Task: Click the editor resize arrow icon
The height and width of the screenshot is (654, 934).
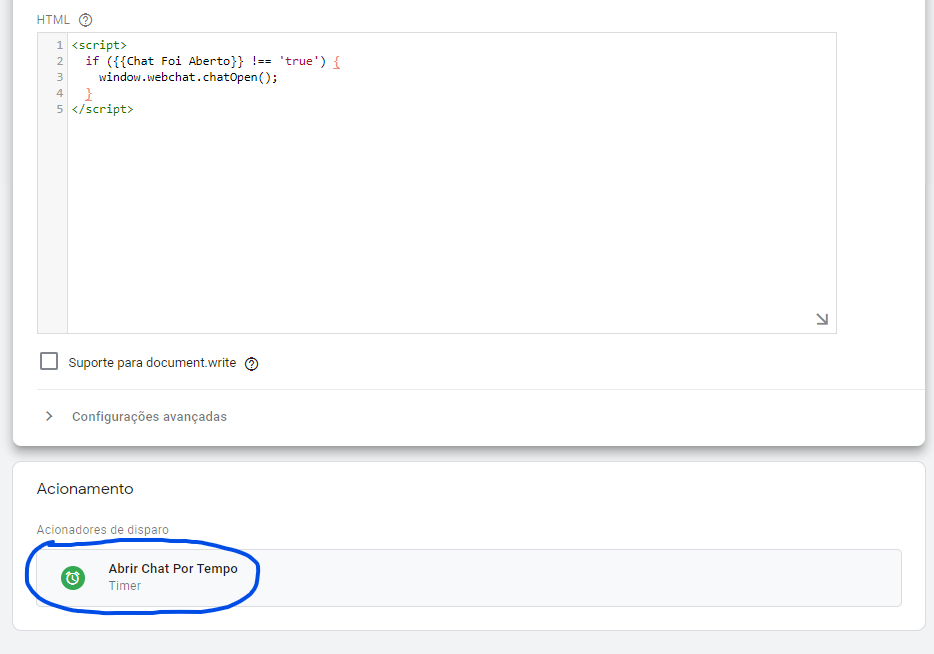Action: 822,319
